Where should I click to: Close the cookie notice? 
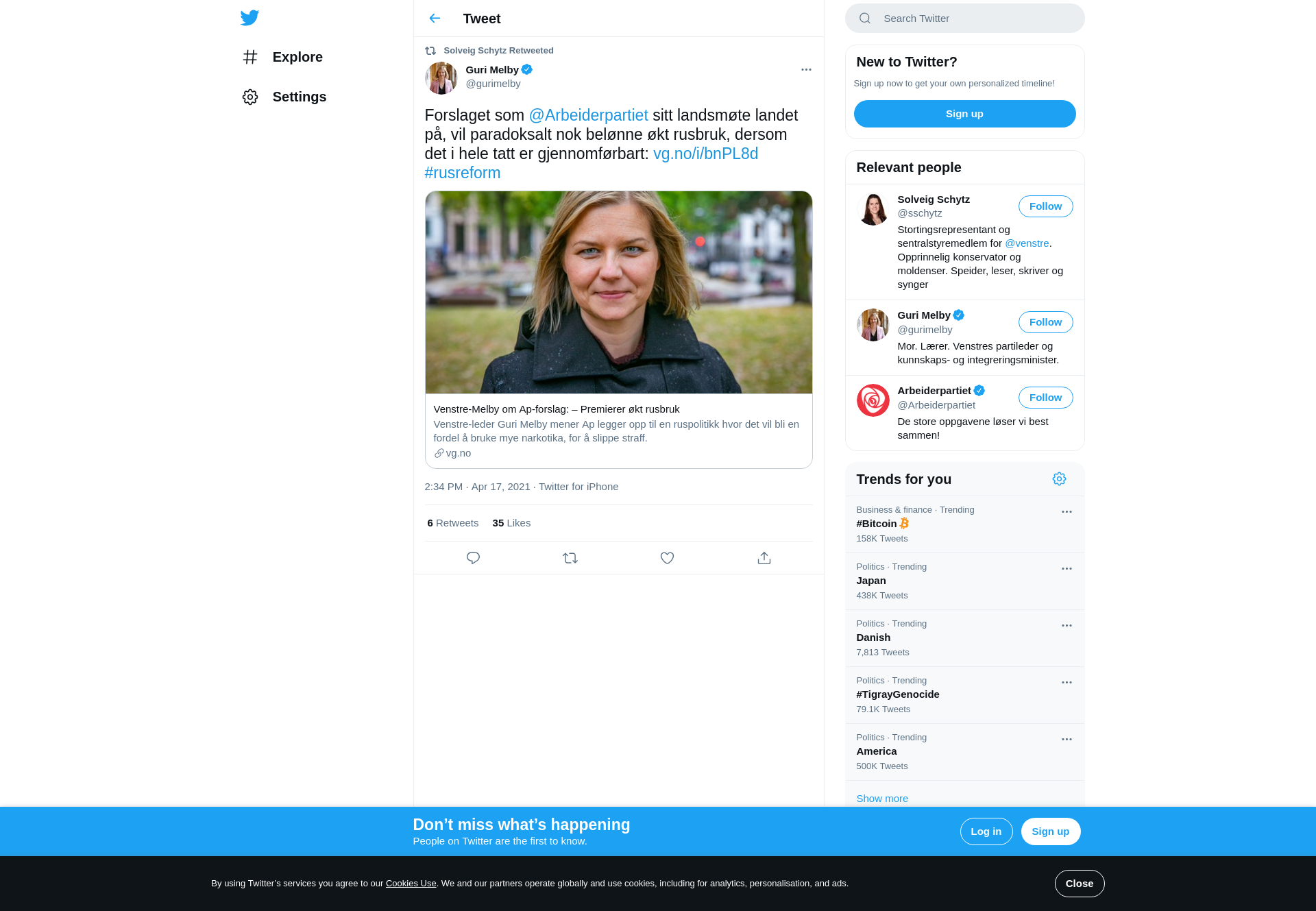coord(1079,884)
